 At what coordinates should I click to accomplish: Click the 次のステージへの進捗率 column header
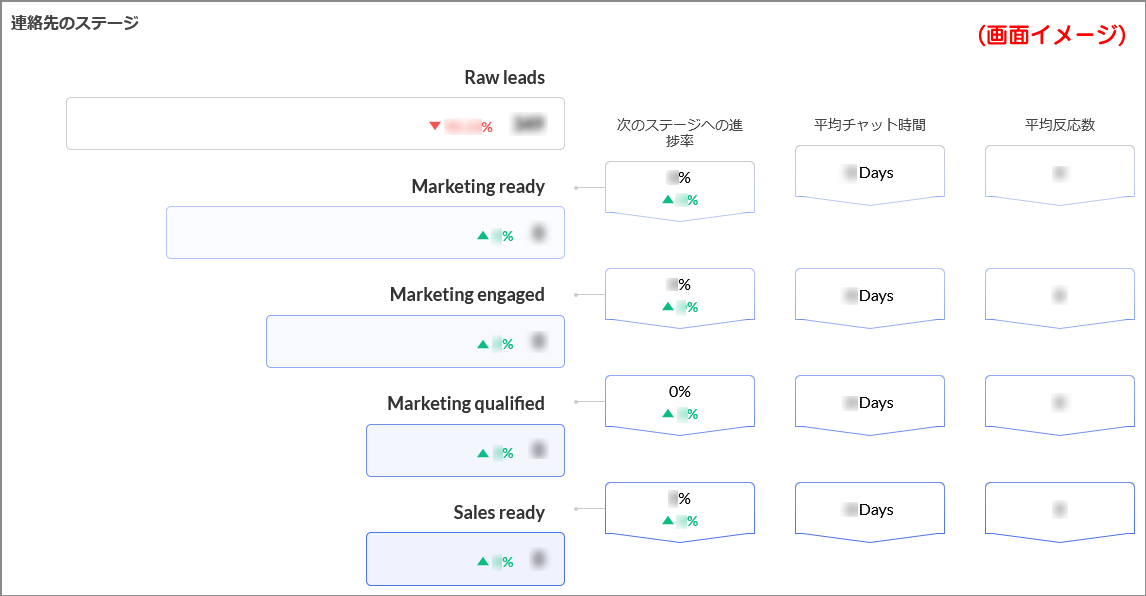pyautogui.click(x=680, y=133)
